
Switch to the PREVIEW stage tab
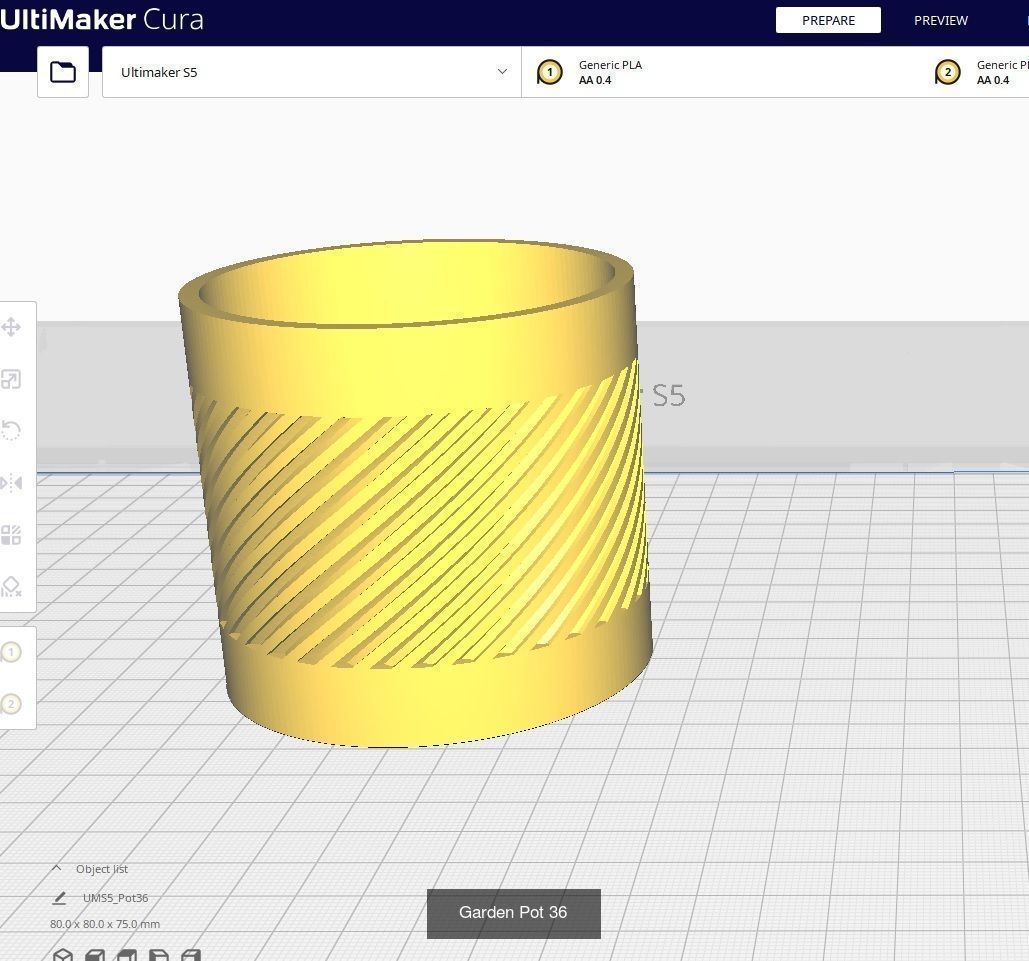tap(940, 20)
